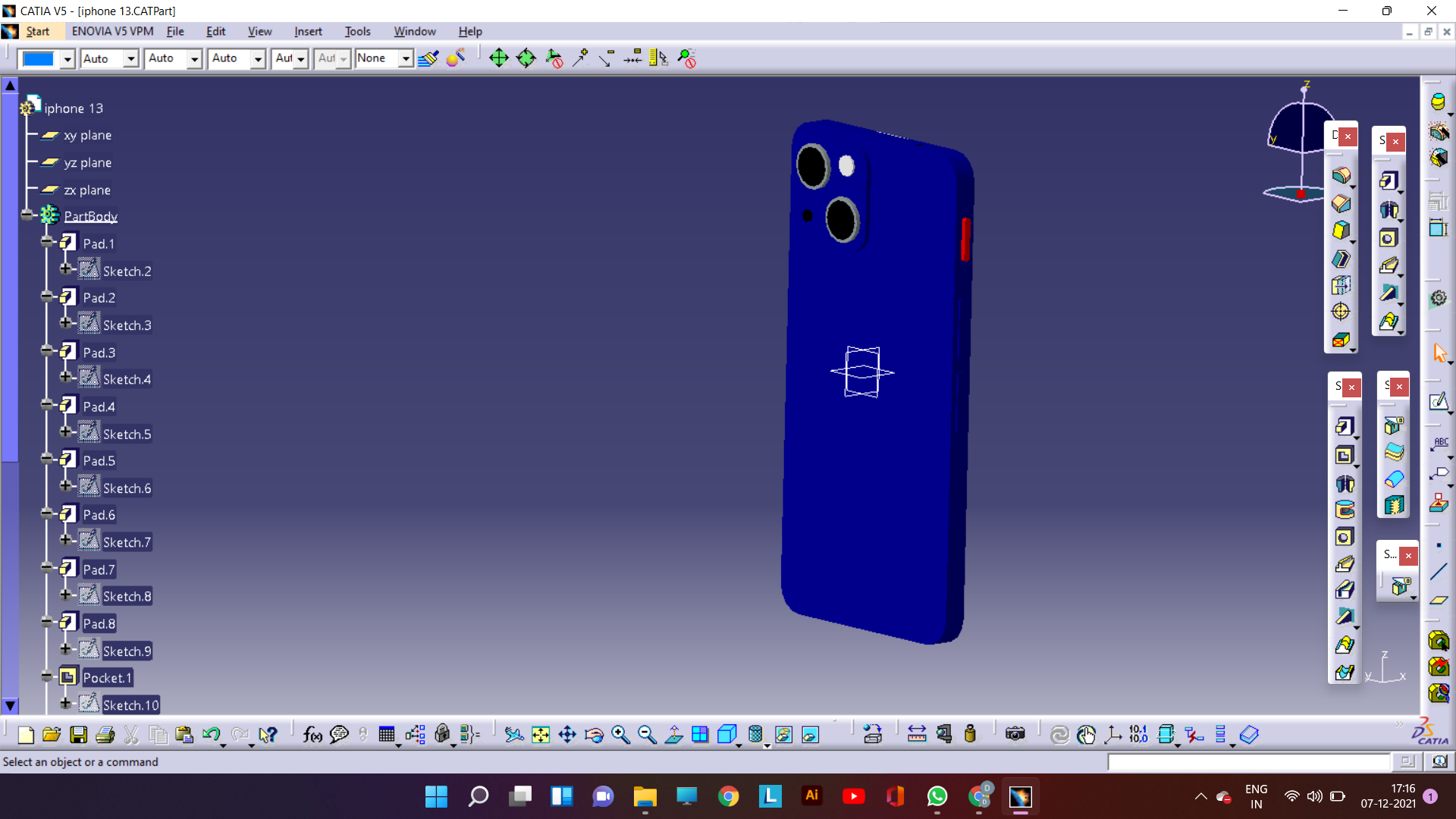Open the Design Table icon
The height and width of the screenshot is (819, 1456).
pos(387,734)
